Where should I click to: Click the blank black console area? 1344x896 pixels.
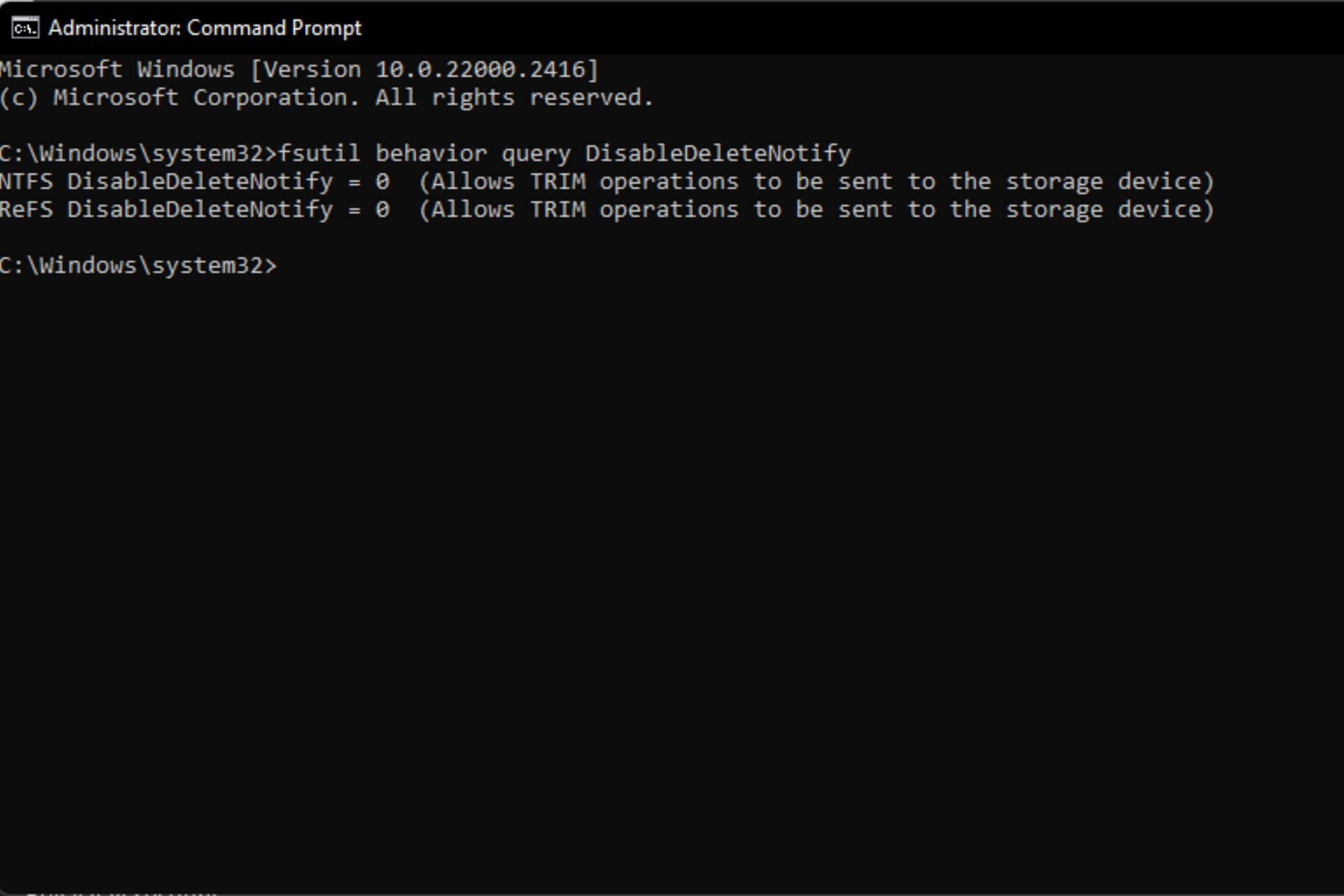pyautogui.click(x=672, y=560)
